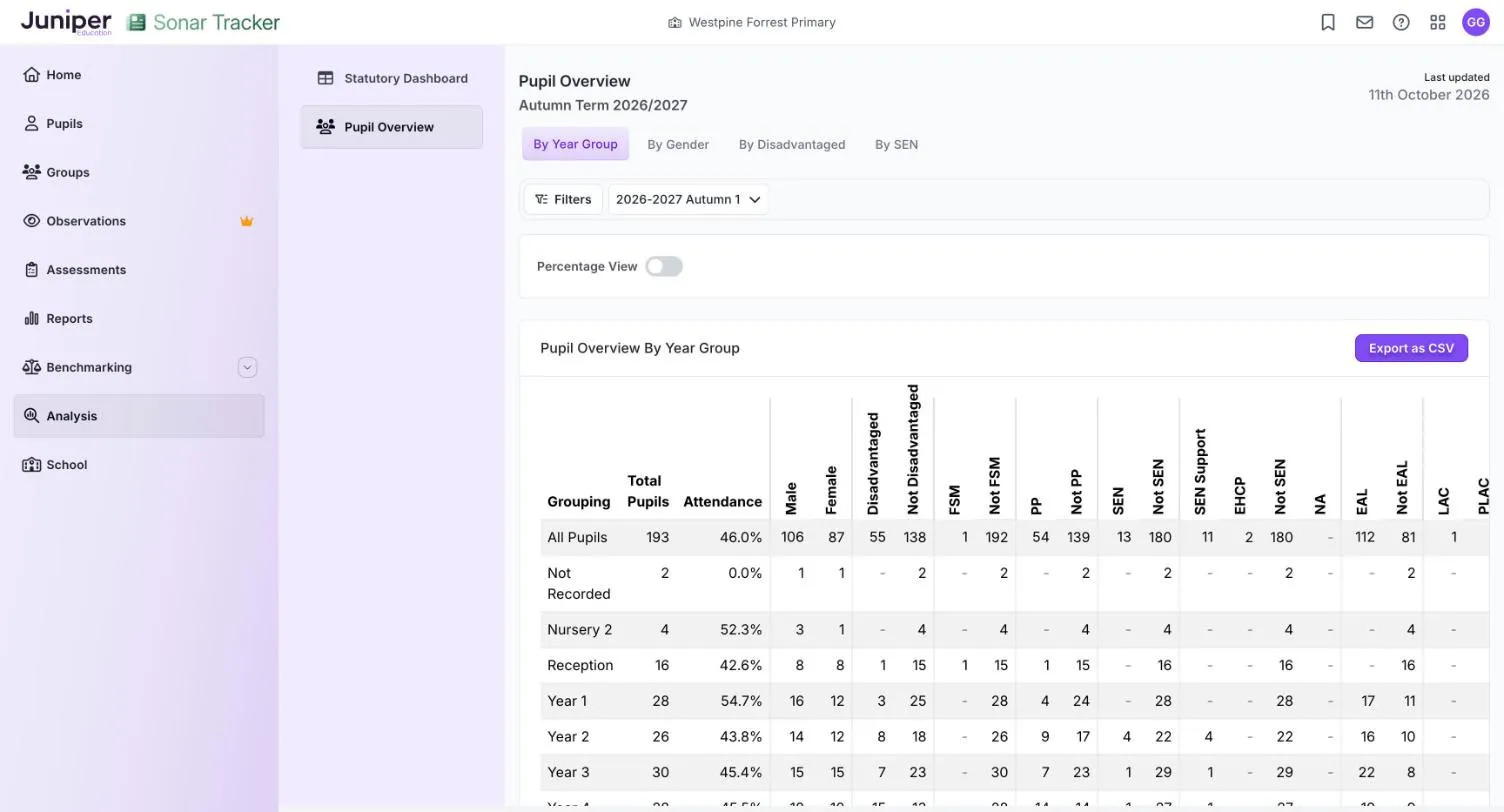Switch to the By Year Group tab
1504x812 pixels.
coord(575,144)
